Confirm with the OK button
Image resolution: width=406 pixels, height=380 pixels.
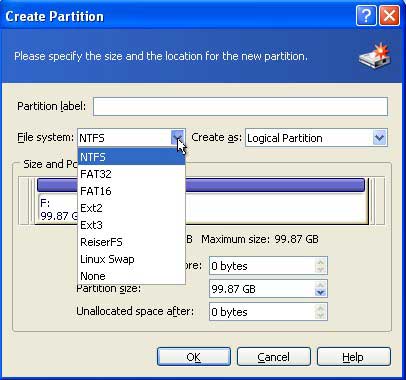(194, 357)
